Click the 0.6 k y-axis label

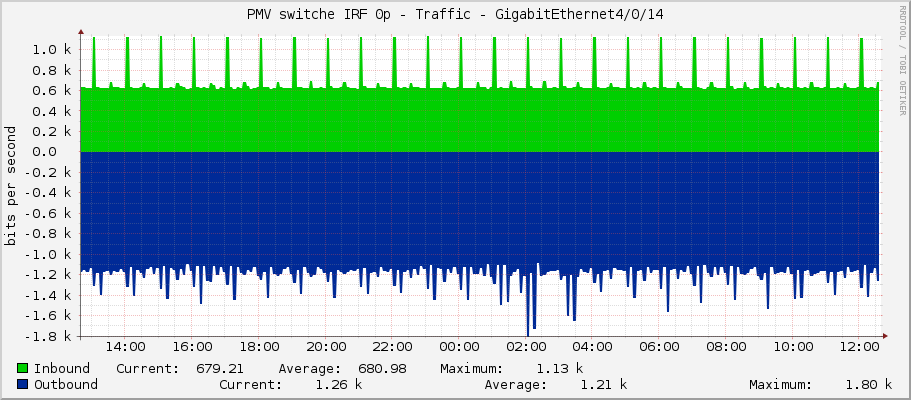click(x=53, y=91)
